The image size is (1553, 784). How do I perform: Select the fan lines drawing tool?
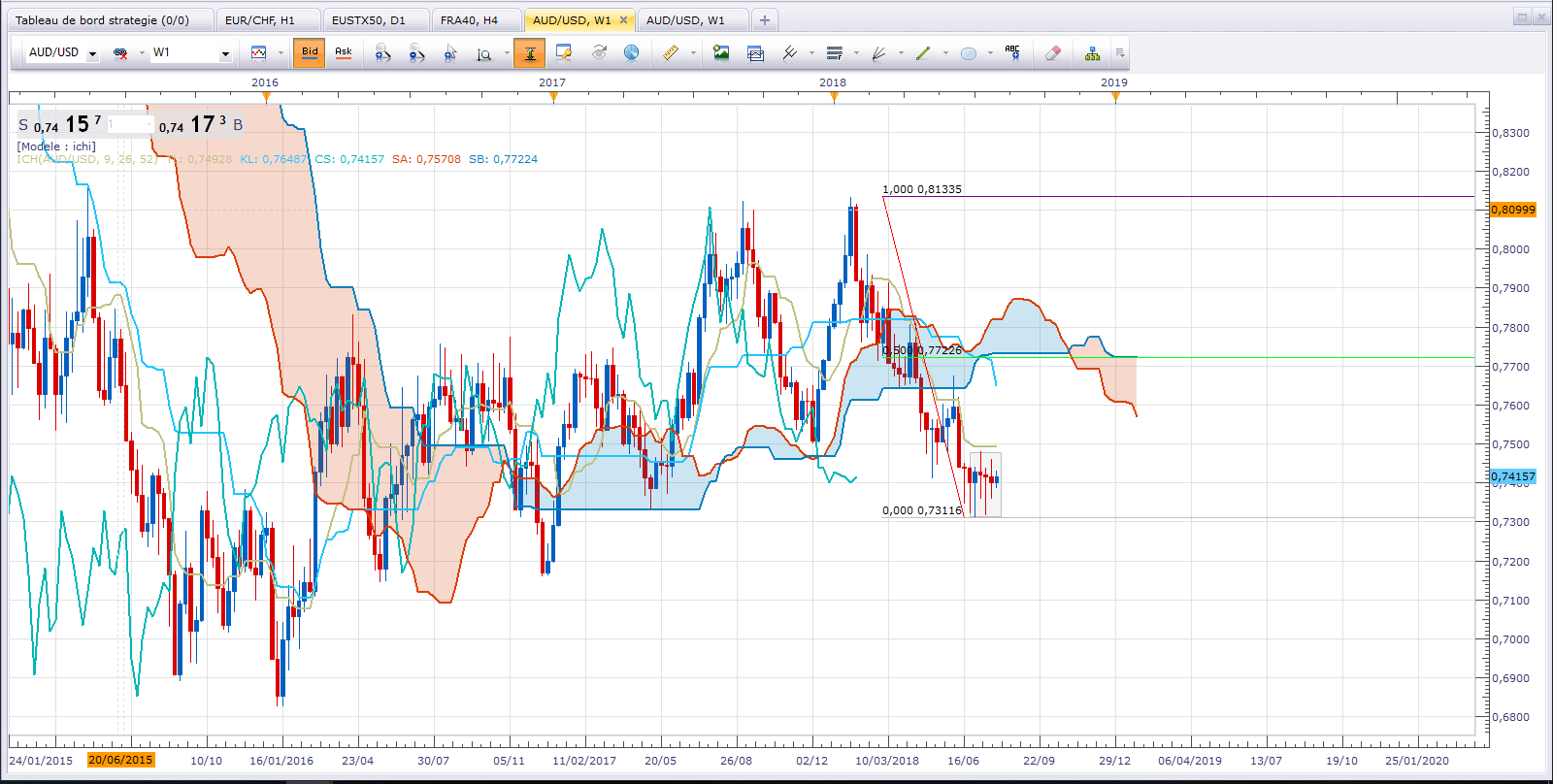pyautogui.click(x=878, y=53)
